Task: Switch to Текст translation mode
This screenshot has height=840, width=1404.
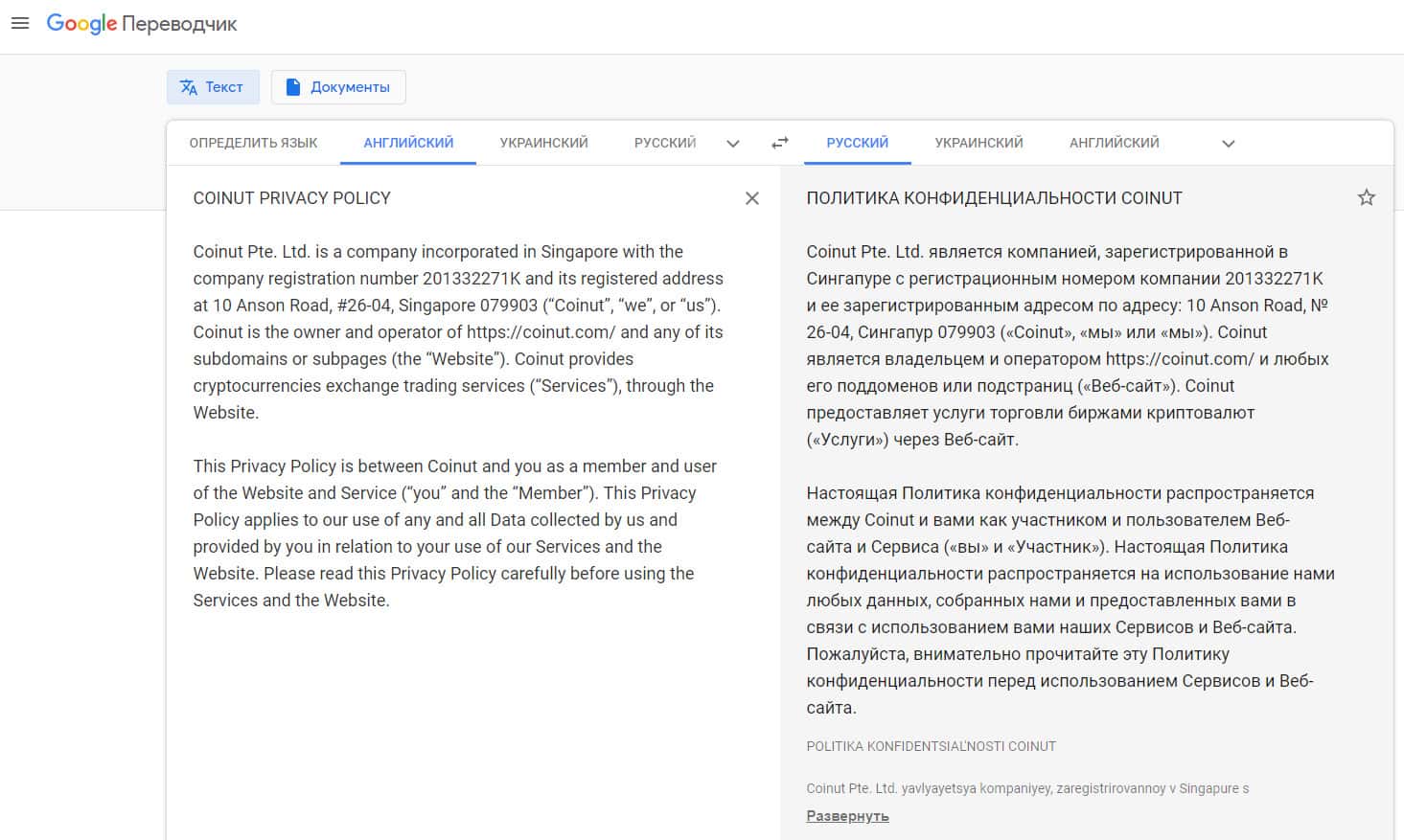Action: tap(213, 87)
